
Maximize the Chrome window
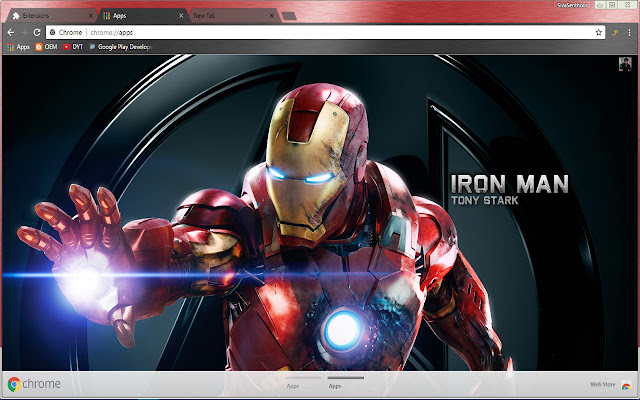coord(612,5)
